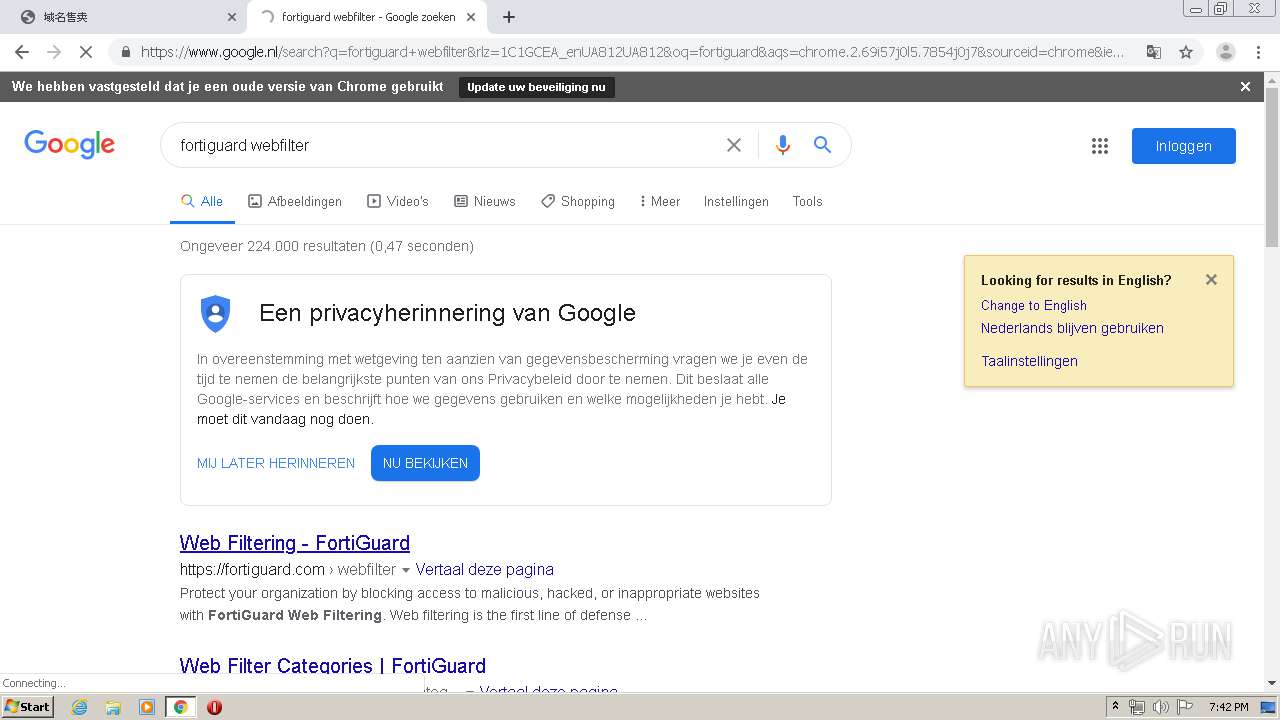Click the browser back arrow
Screen dimensions: 1280x720
[22, 52]
